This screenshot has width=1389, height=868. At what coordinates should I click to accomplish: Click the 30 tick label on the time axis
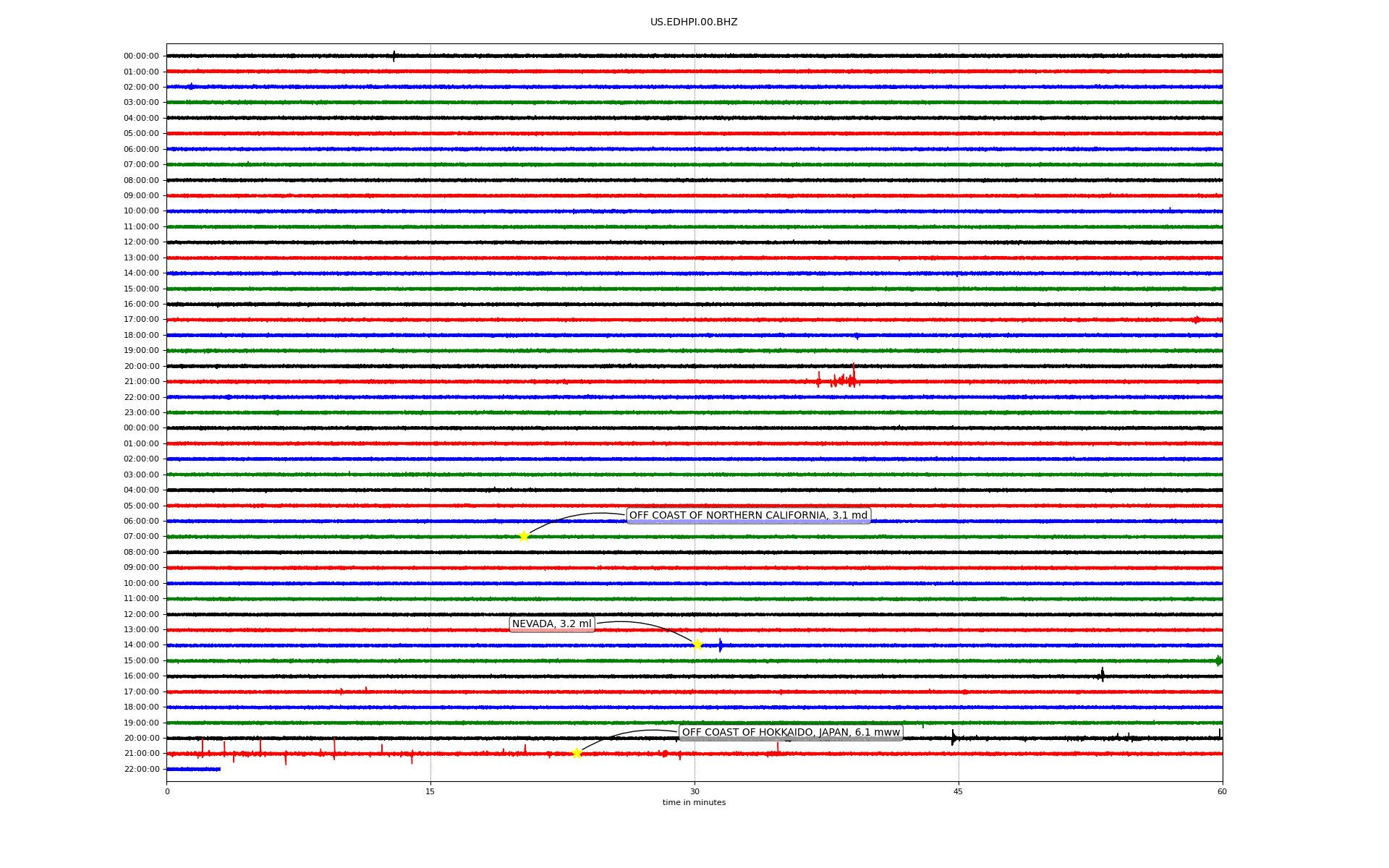pyautogui.click(x=694, y=791)
